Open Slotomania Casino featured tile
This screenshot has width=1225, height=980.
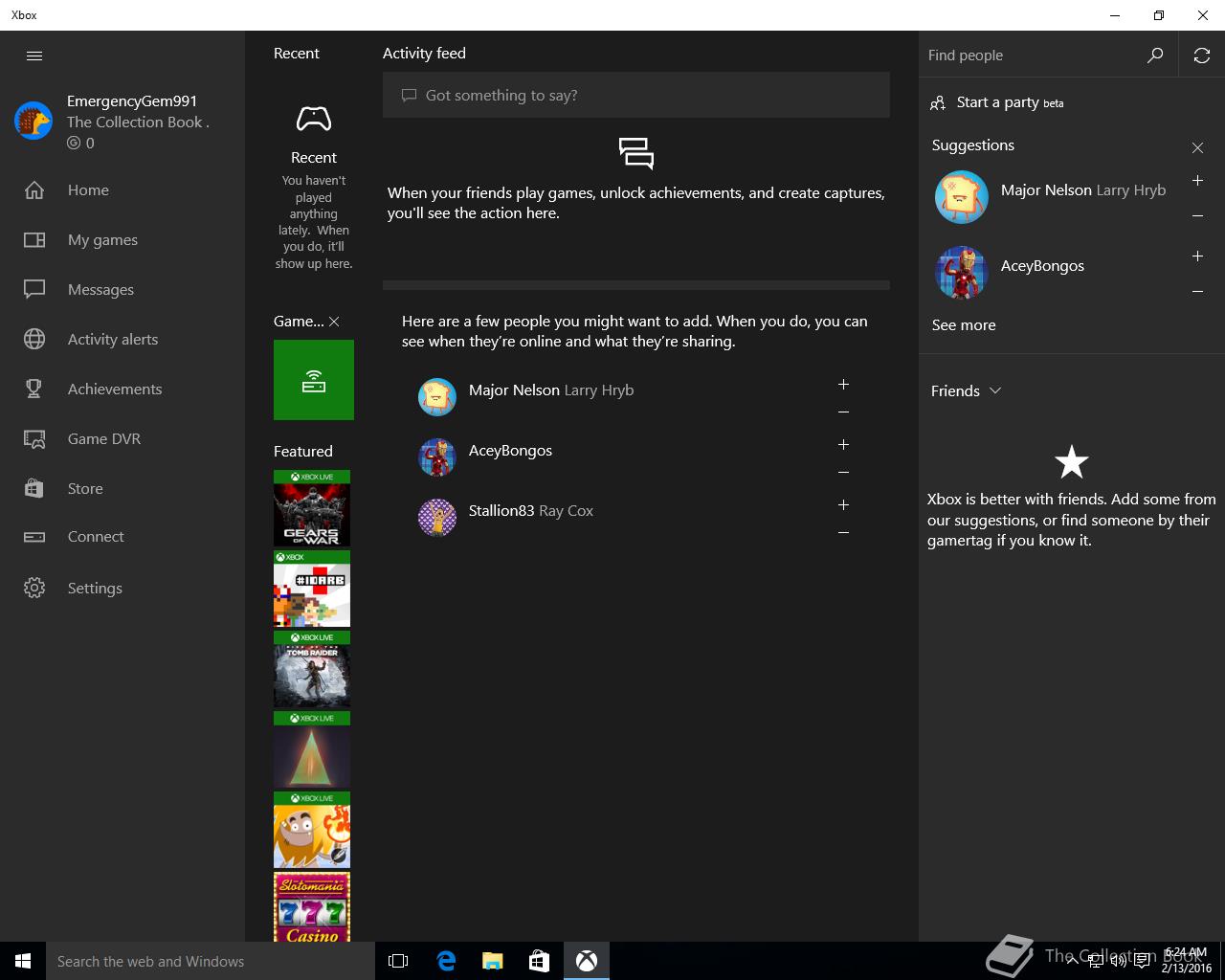click(312, 907)
